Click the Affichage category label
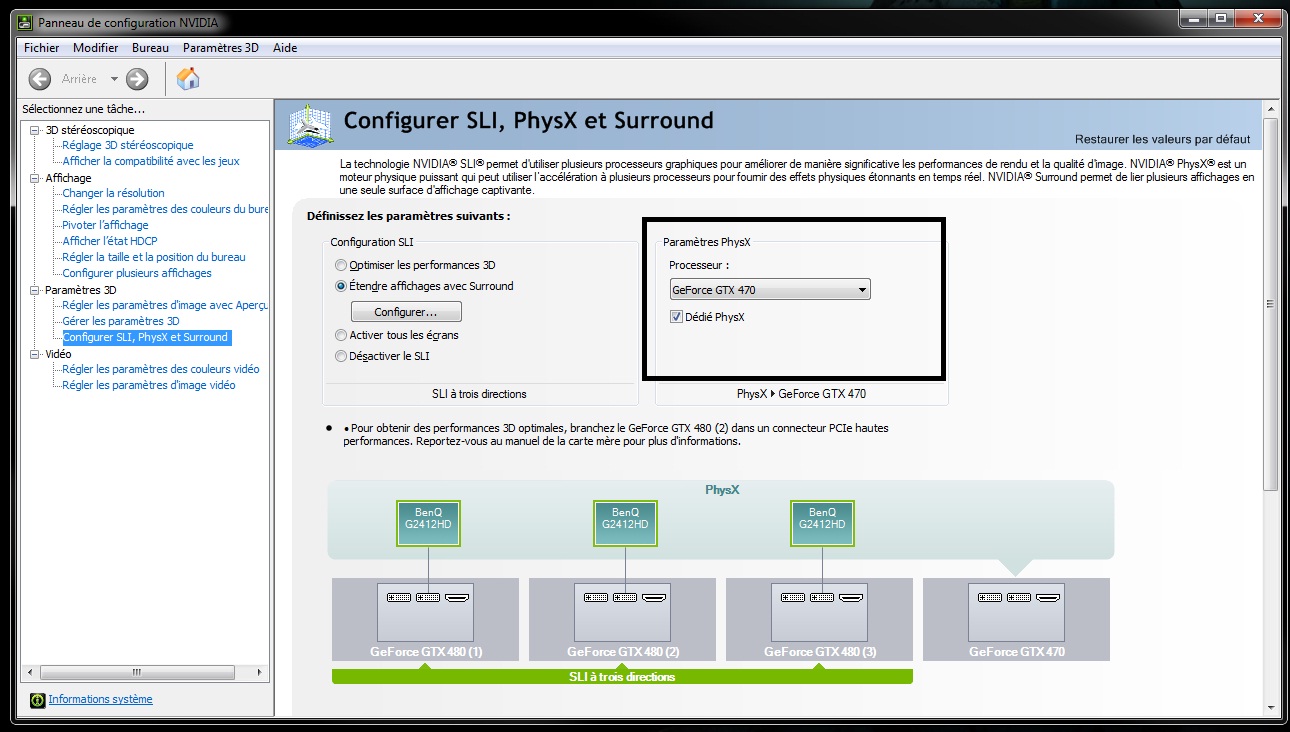 pyautogui.click(x=68, y=178)
